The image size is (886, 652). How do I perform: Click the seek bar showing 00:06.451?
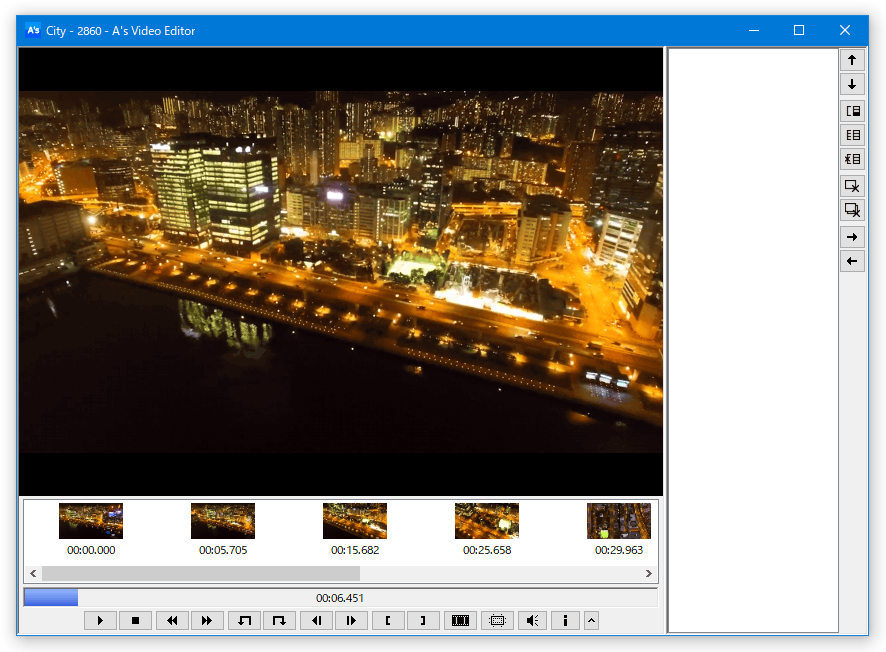(340, 598)
